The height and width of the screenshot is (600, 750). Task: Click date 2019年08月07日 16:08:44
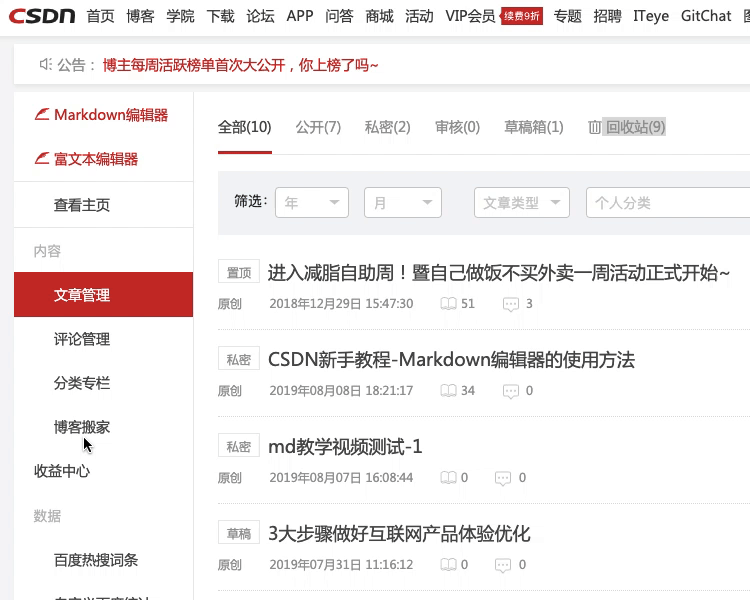[x=341, y=478]
